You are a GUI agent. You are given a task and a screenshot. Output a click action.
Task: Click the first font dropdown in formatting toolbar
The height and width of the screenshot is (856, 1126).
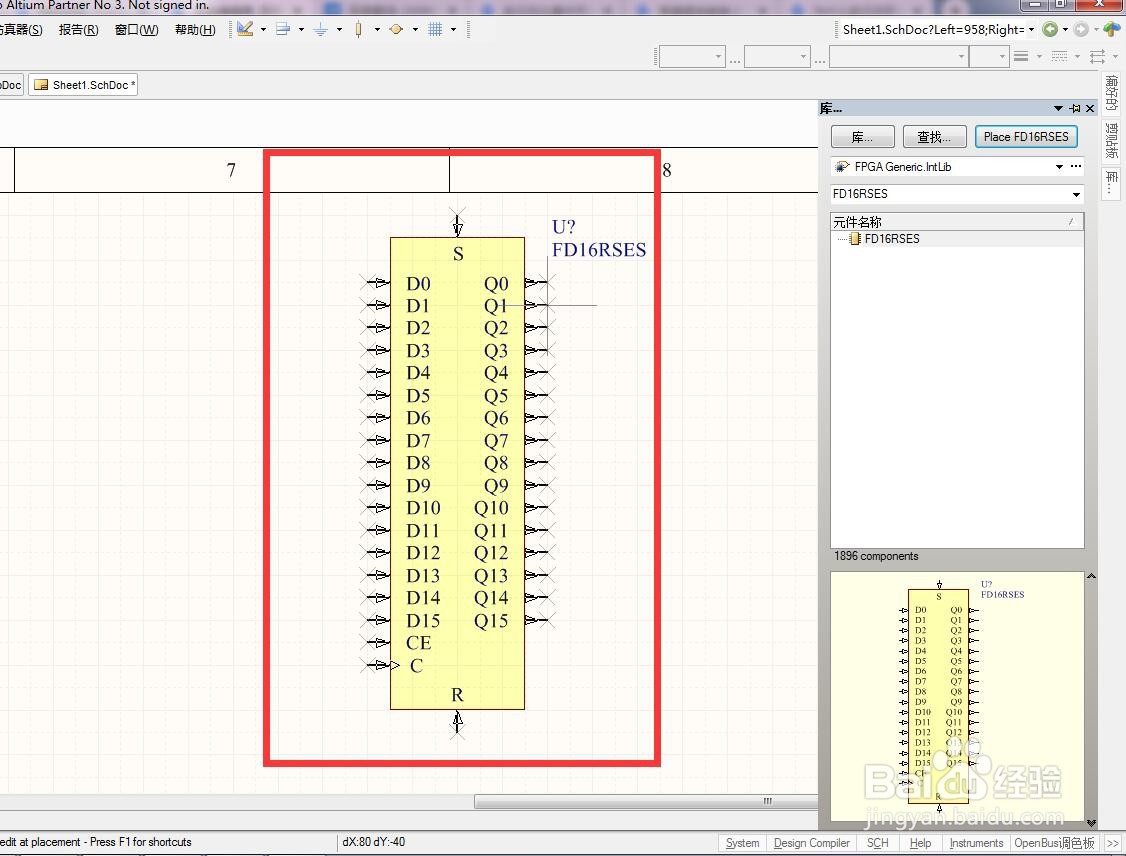point(692,57)
